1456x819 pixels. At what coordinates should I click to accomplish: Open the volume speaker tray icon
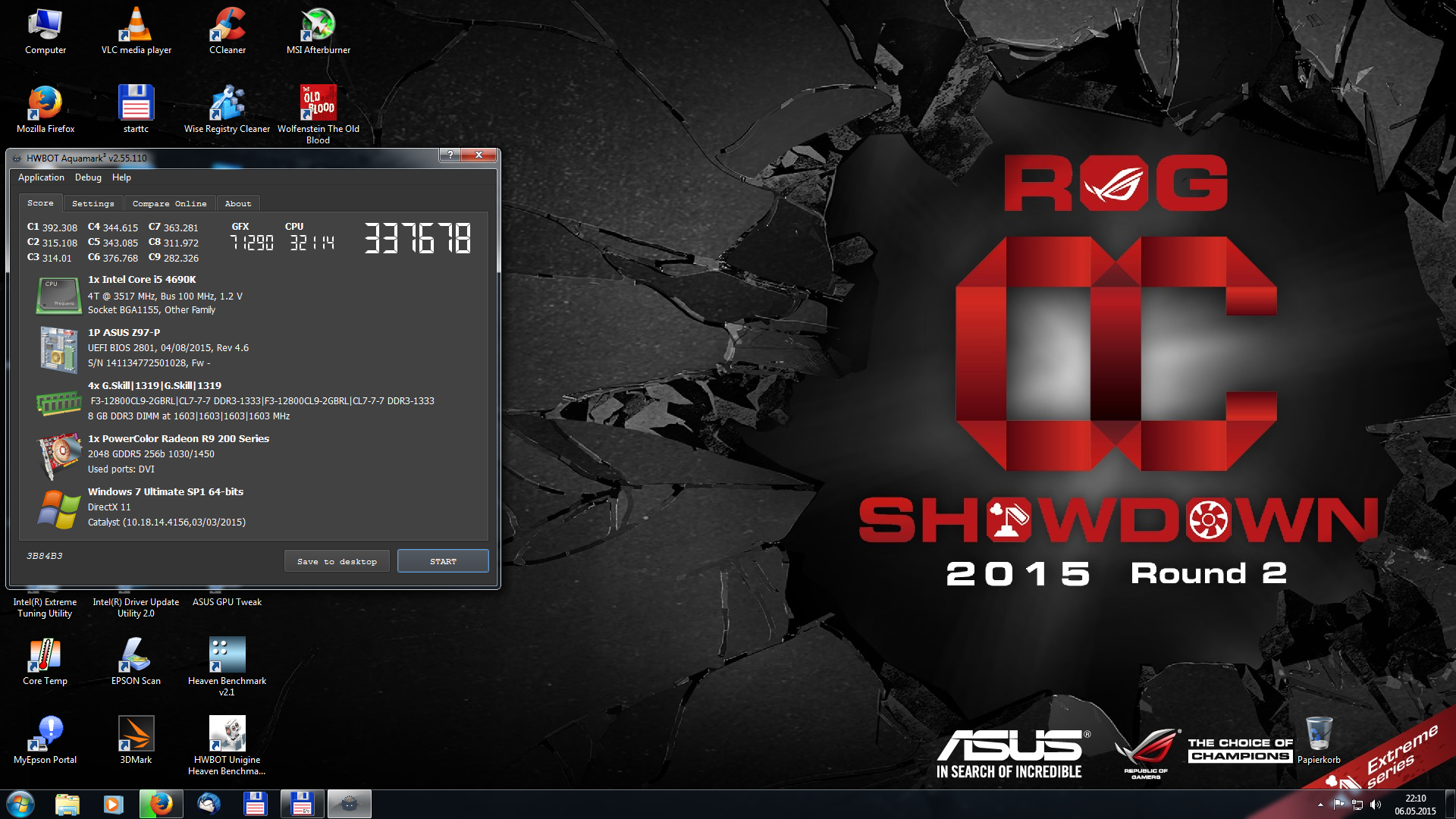(1376, 805)
